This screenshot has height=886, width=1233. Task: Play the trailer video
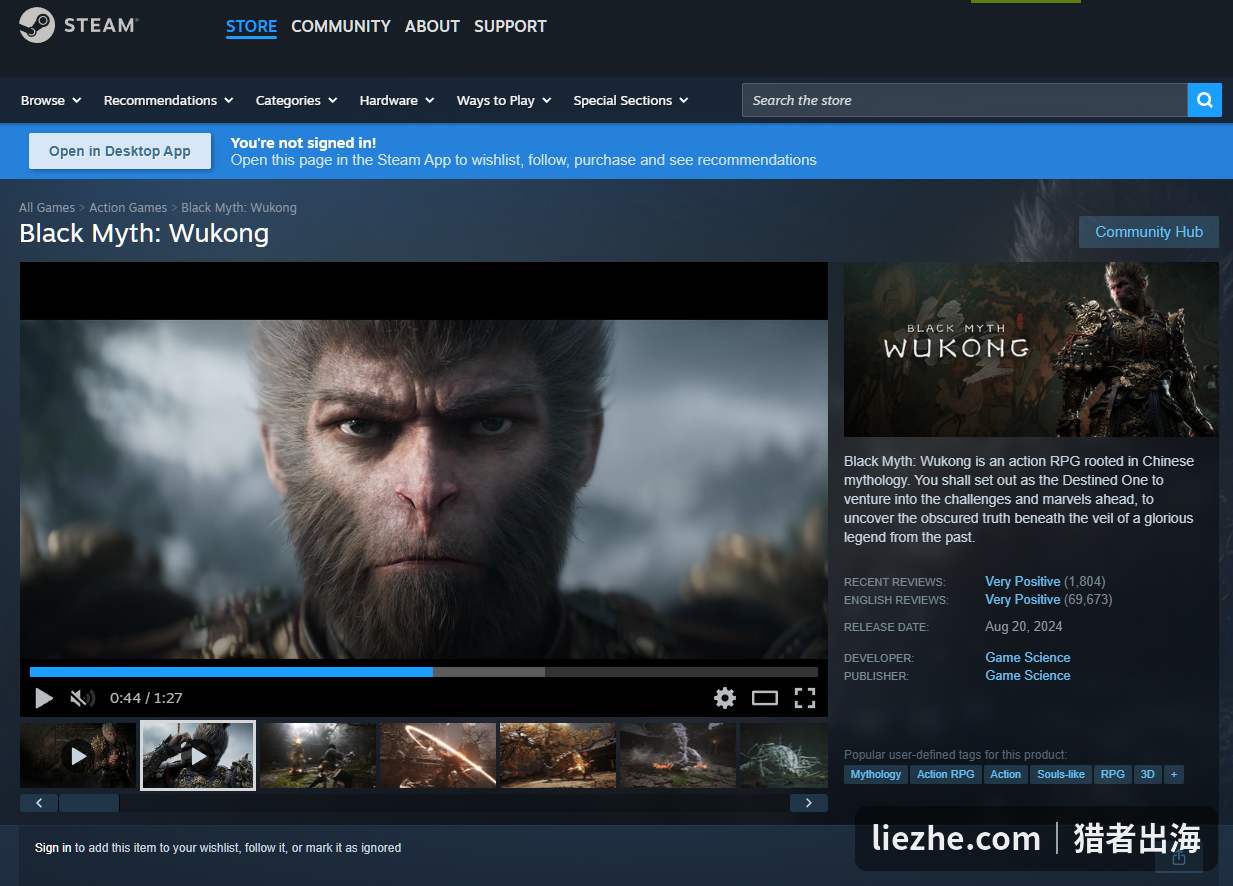tap(44, 698)
